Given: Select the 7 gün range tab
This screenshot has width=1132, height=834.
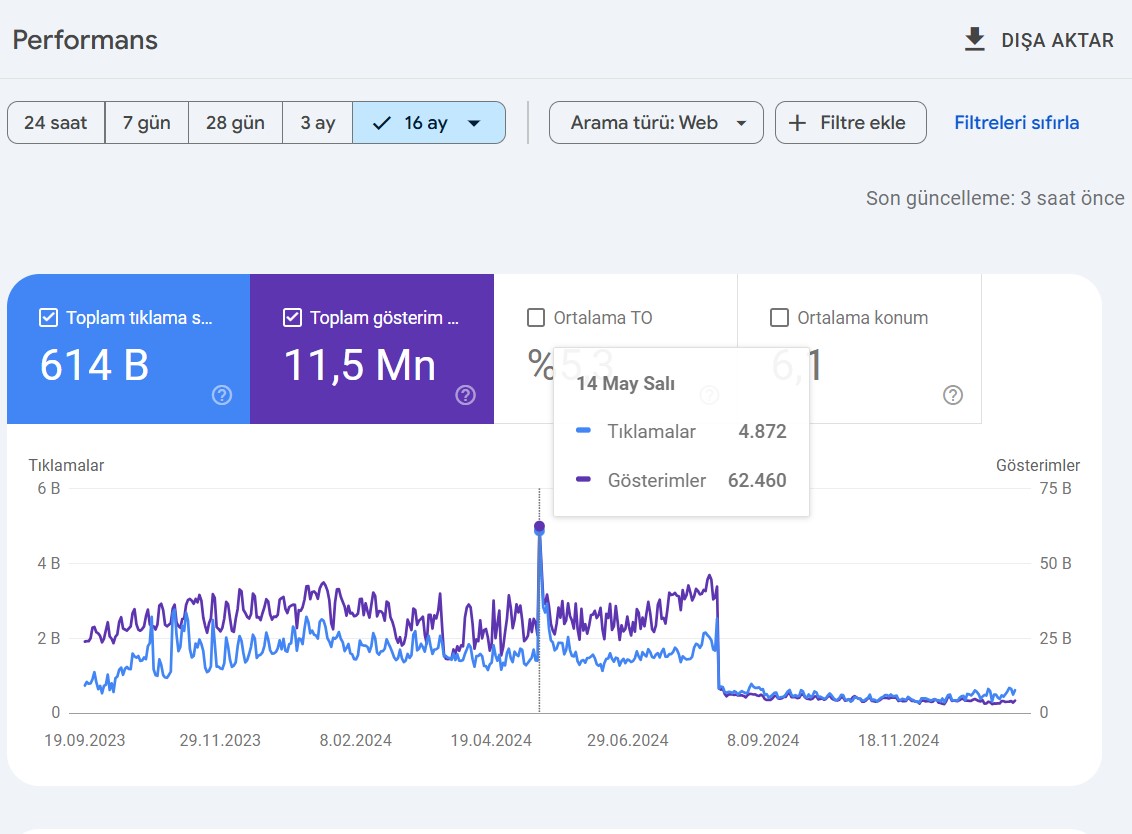Looking at the screenshot, I should pos(147,123).
